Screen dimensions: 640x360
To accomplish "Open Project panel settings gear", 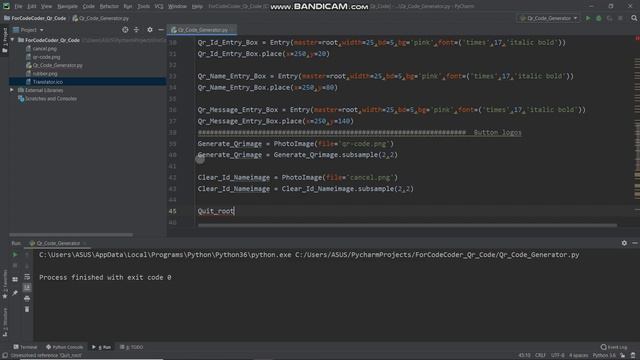I will (150, 30).
